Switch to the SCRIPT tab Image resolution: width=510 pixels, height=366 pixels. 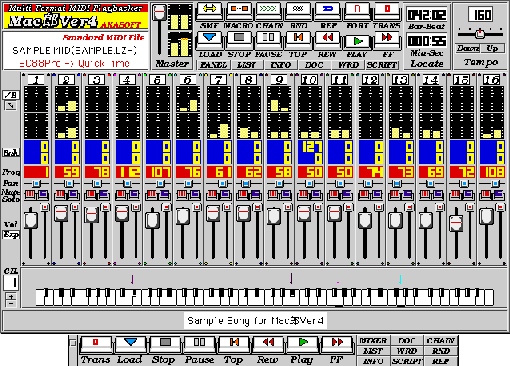pyautogui.click(x=382, y=65)
